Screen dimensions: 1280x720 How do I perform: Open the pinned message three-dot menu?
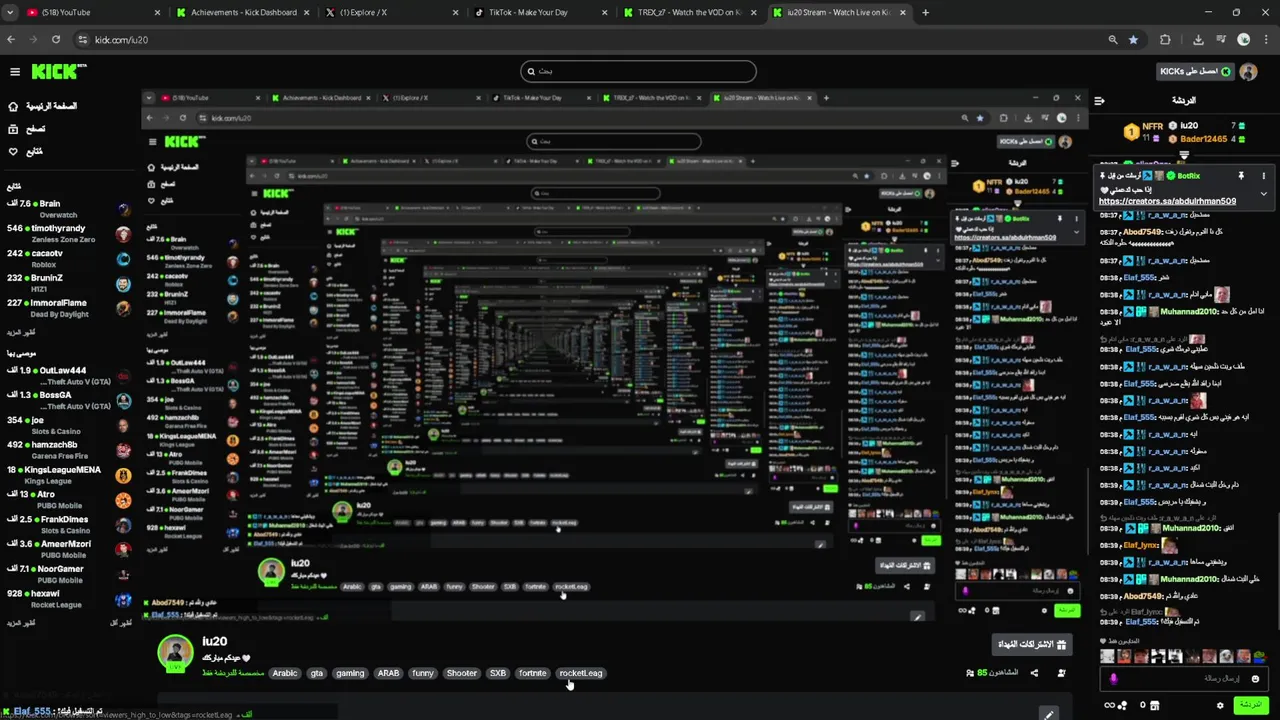[1263, 176]
